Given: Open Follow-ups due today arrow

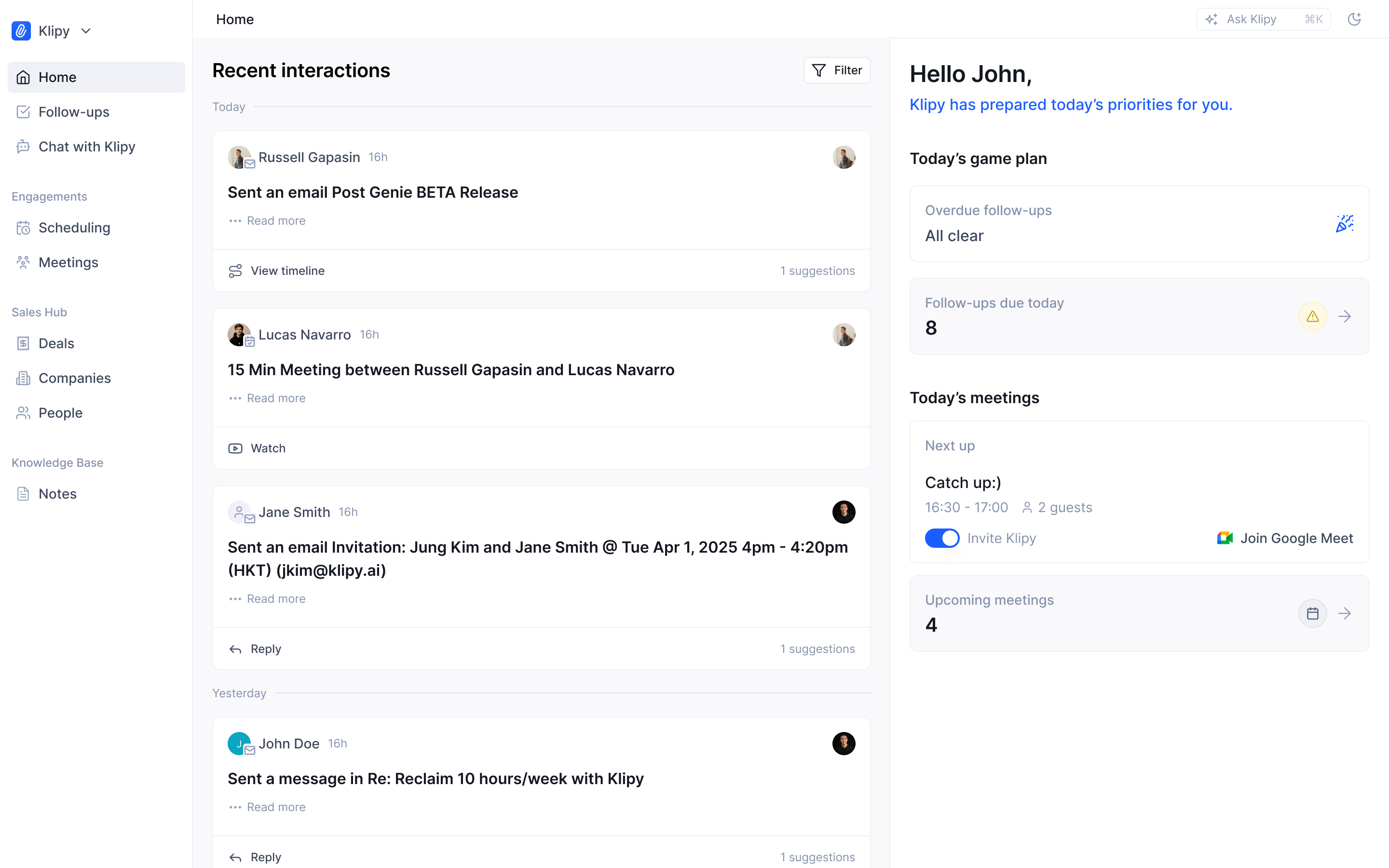Looking at the screenshot, I should click(1344, 316).
